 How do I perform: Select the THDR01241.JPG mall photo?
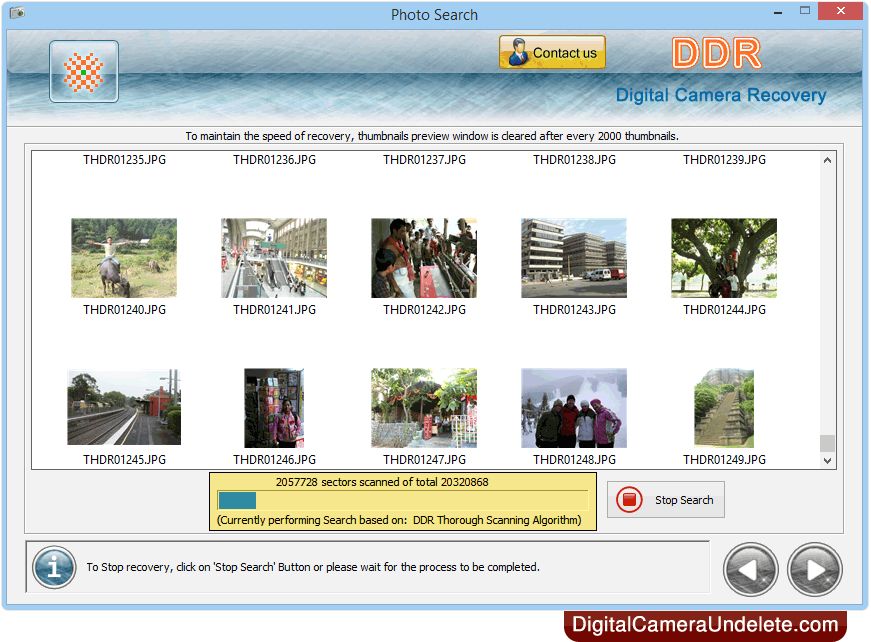click(274, 258)
